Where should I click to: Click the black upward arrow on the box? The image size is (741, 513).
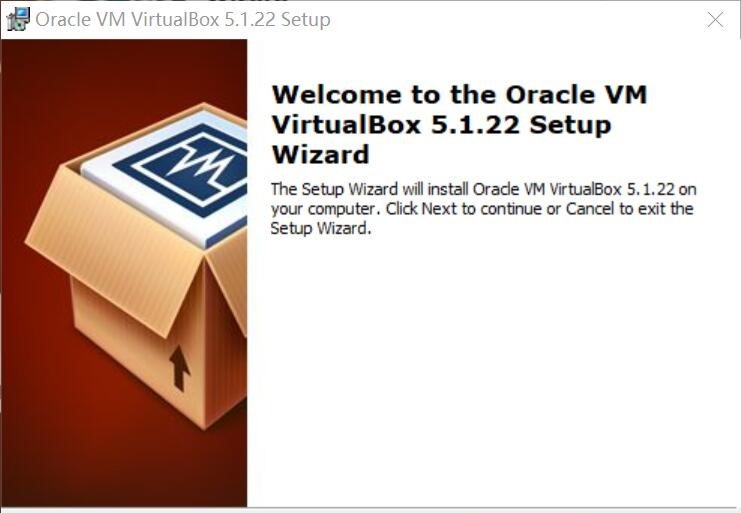[x=180, y=368]
